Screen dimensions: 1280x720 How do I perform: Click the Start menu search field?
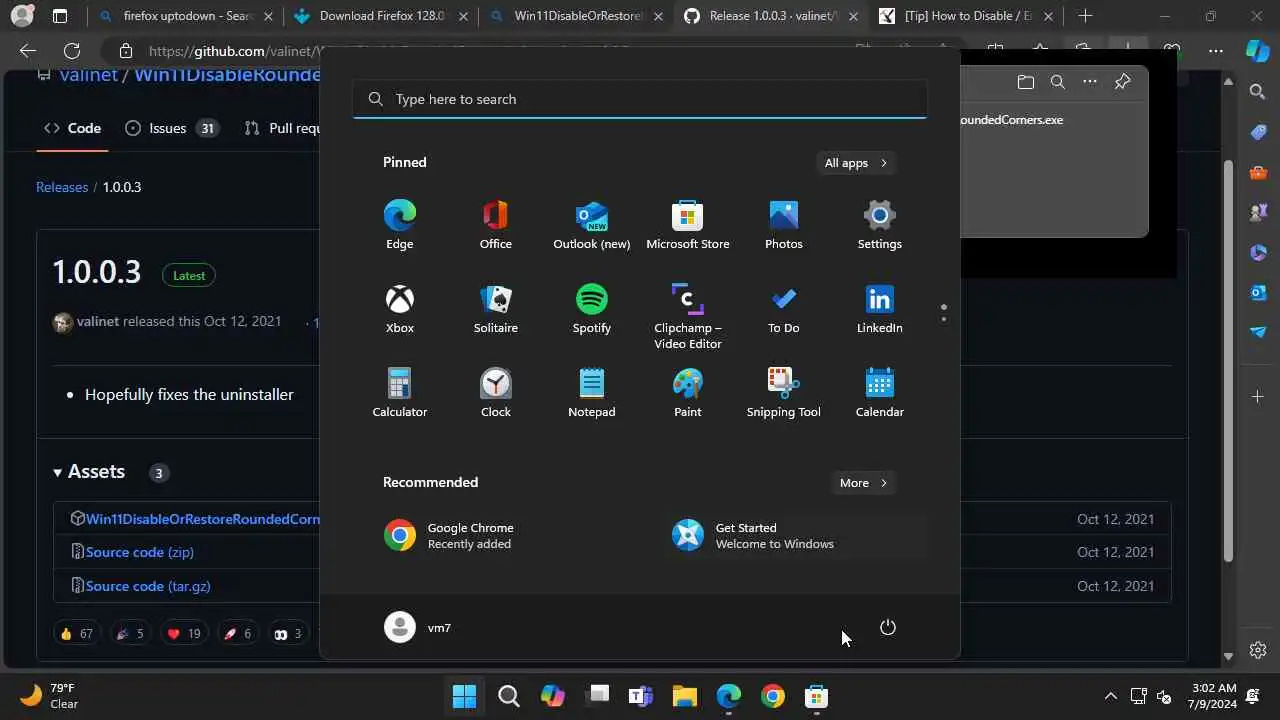pos(640,99)
